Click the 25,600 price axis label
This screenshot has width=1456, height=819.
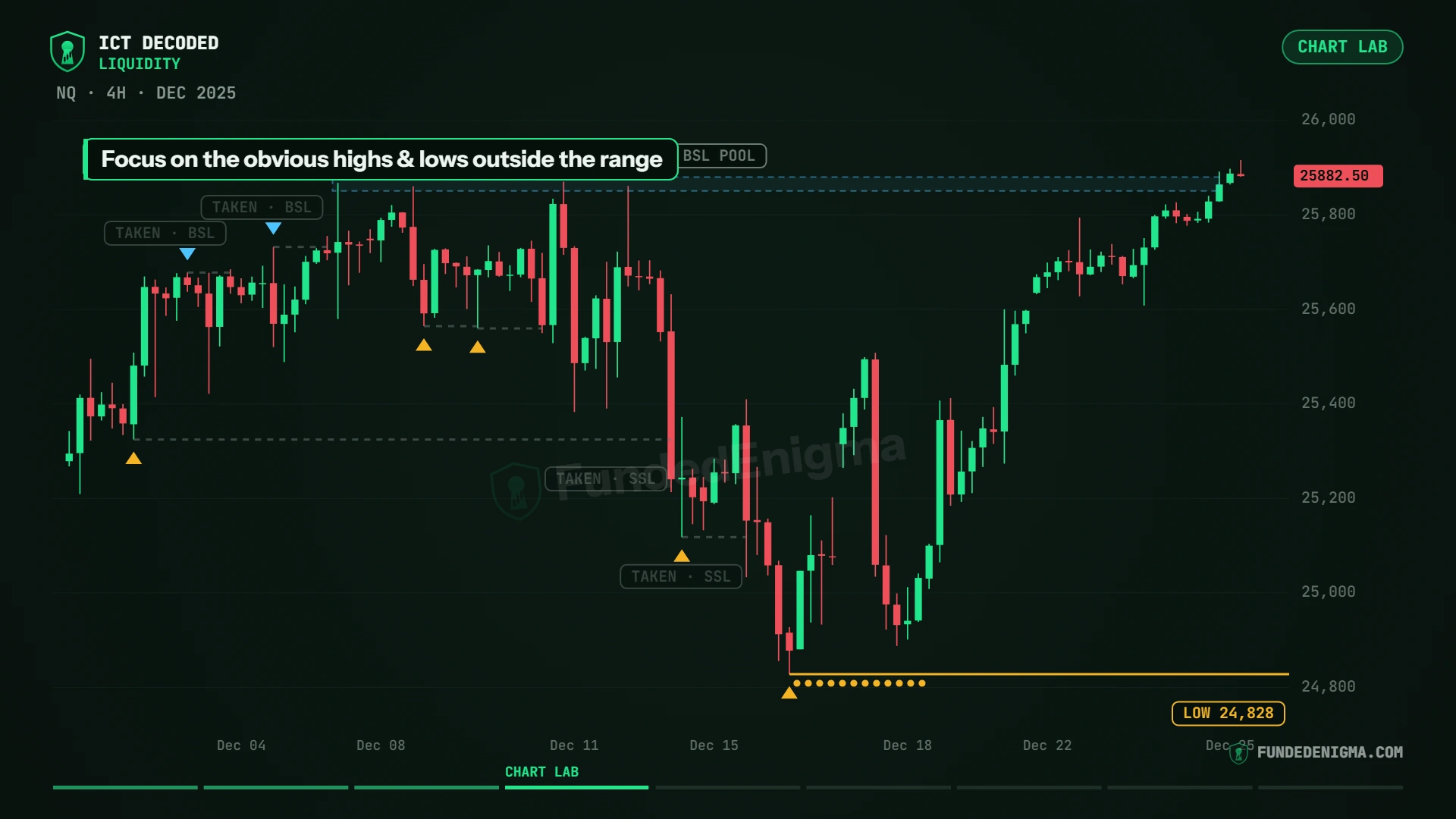(1329, 309)
